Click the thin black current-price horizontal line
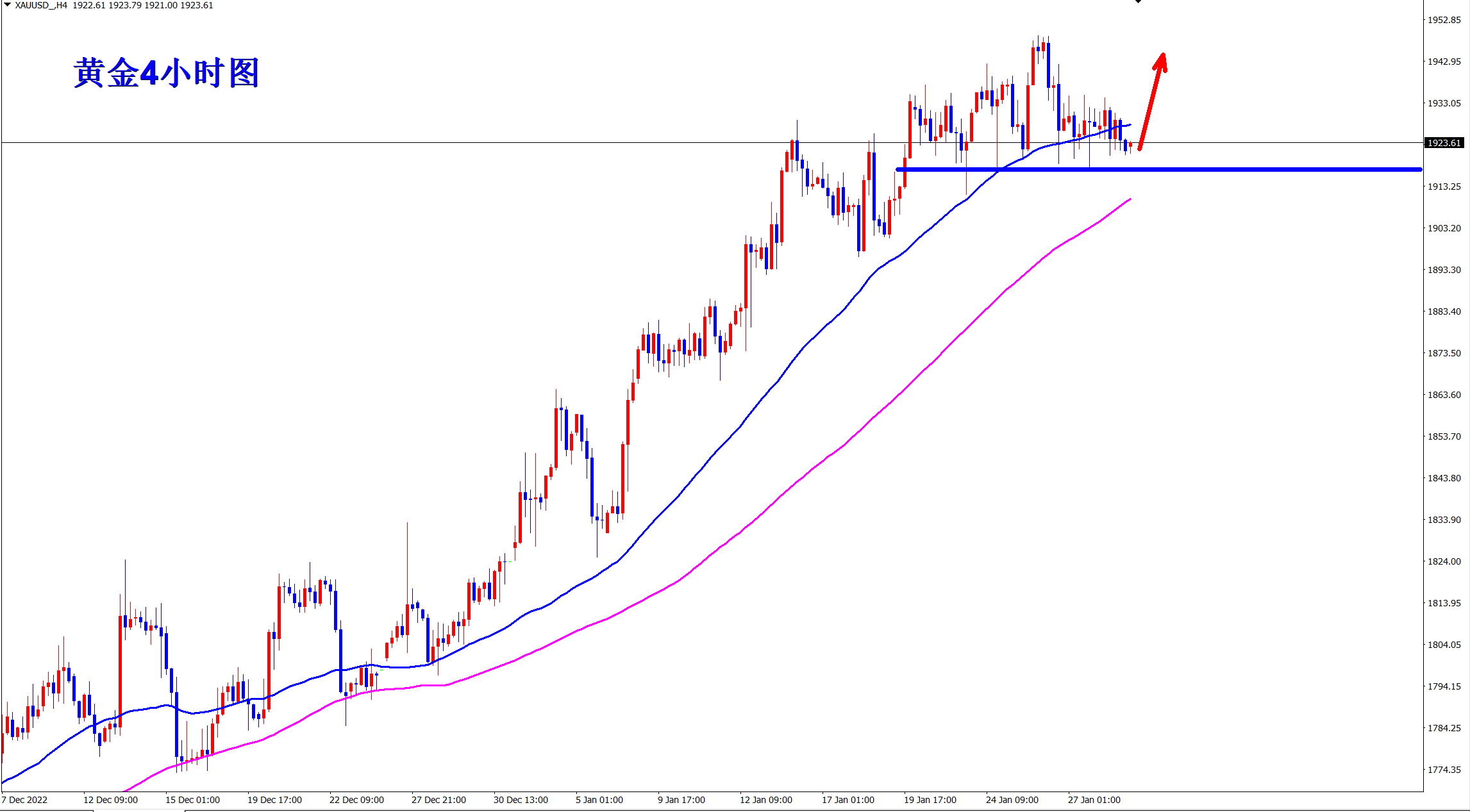 [385, 142]
